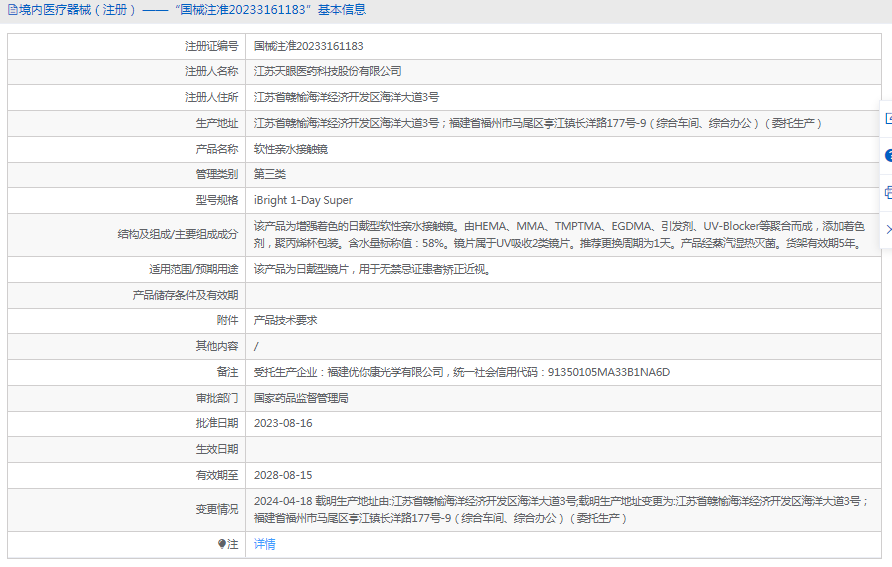Click approval date 2023-08-16
The height and width of the screenshot is (567, 892).
pos(283,423)
